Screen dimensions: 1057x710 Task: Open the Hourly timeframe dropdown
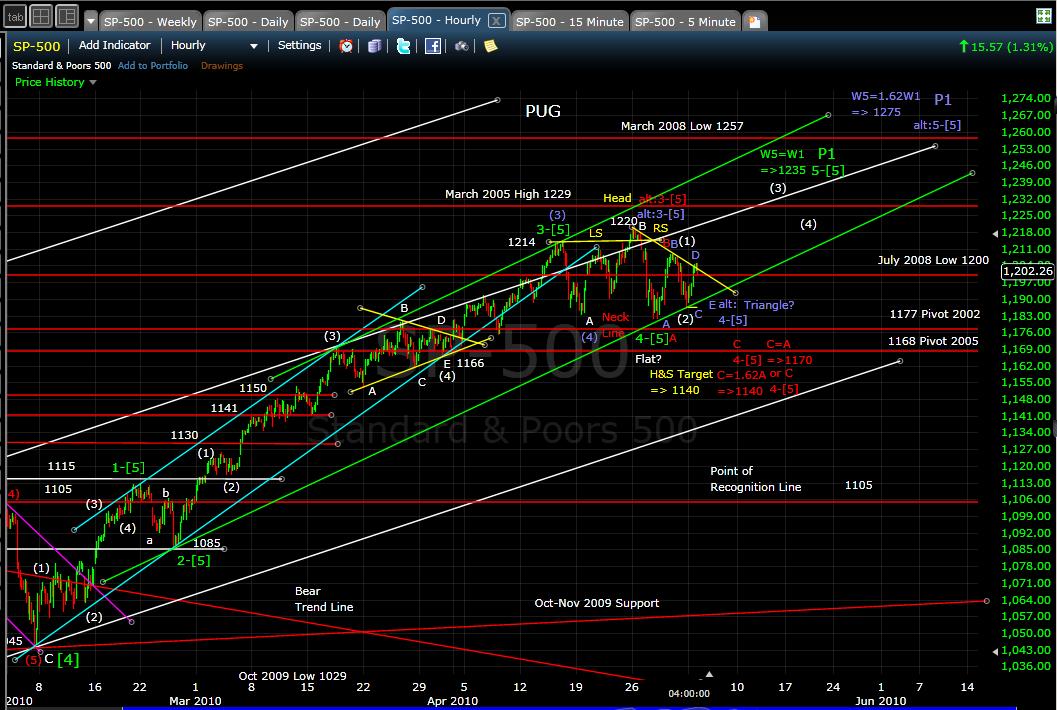(214, 45)
